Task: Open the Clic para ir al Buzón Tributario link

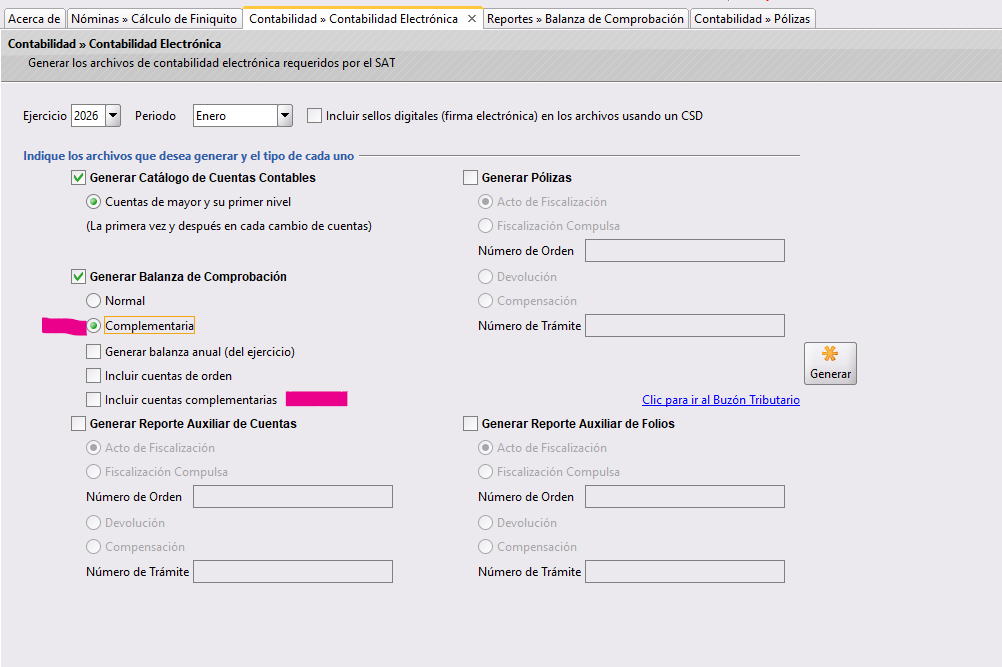Action: point(721,400)
